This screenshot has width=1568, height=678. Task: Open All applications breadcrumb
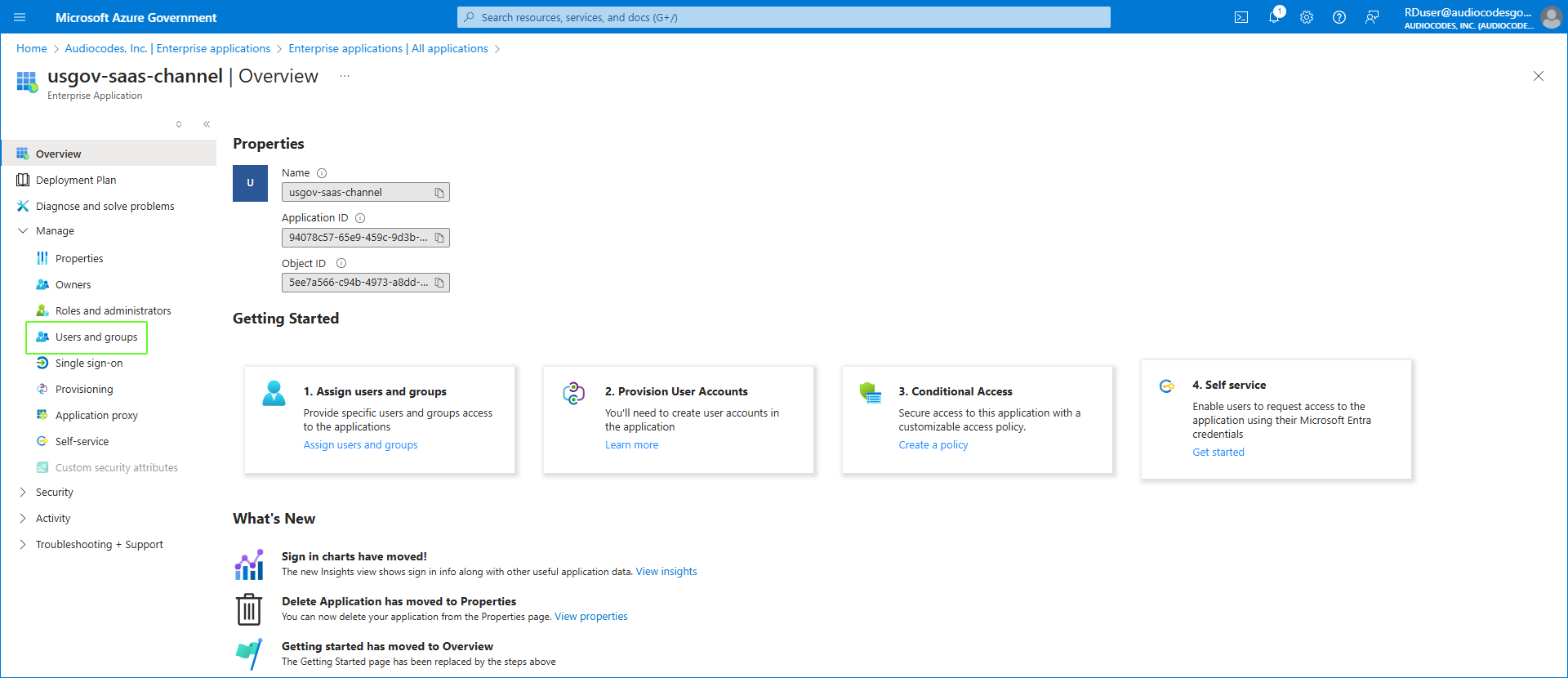click(388, 49)
